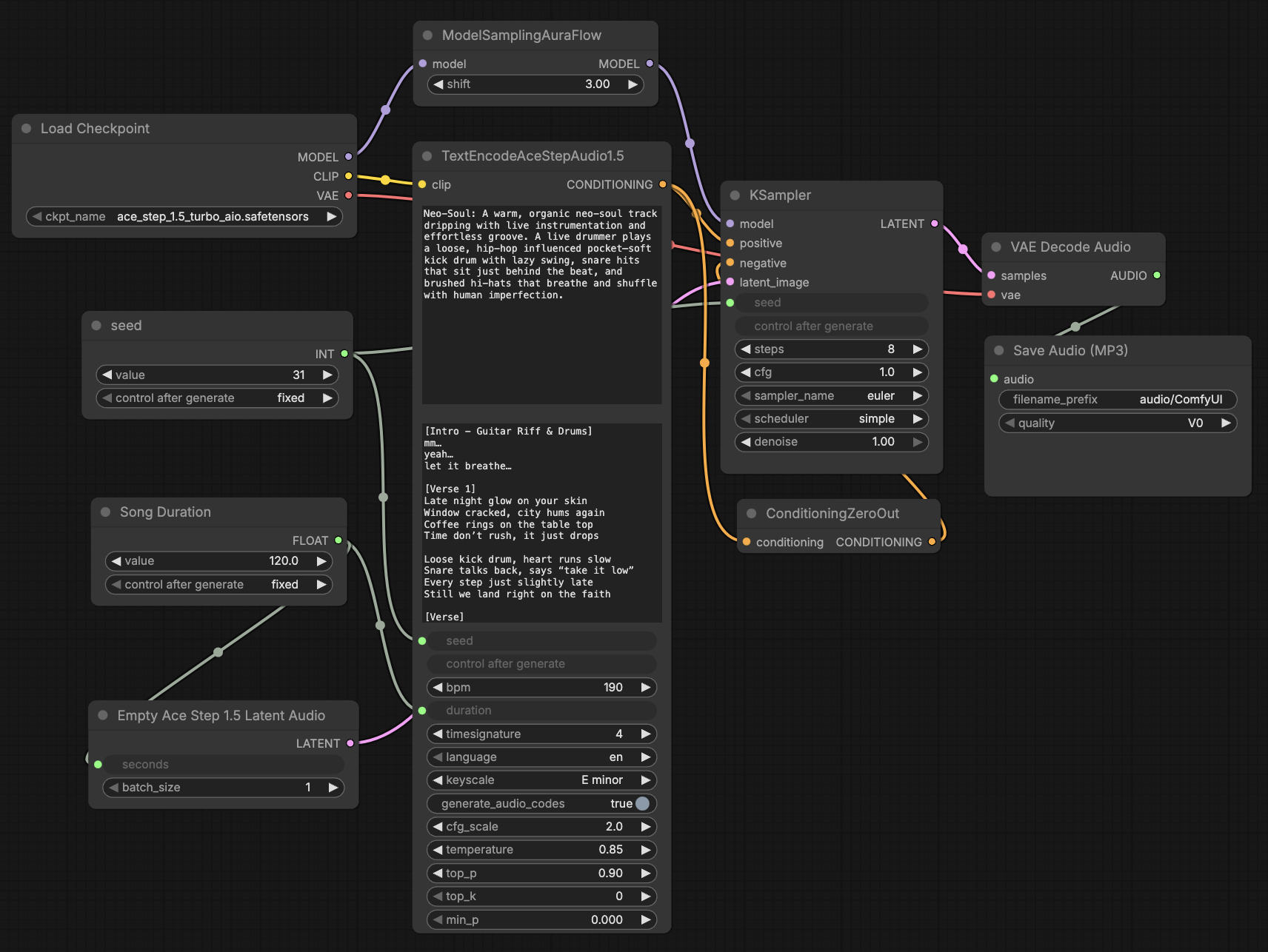Click the clip input dot on TextEncodeAceStepAudio1.5
Image resolution: width=1268 pixels, height=952 pixels.
422,184
